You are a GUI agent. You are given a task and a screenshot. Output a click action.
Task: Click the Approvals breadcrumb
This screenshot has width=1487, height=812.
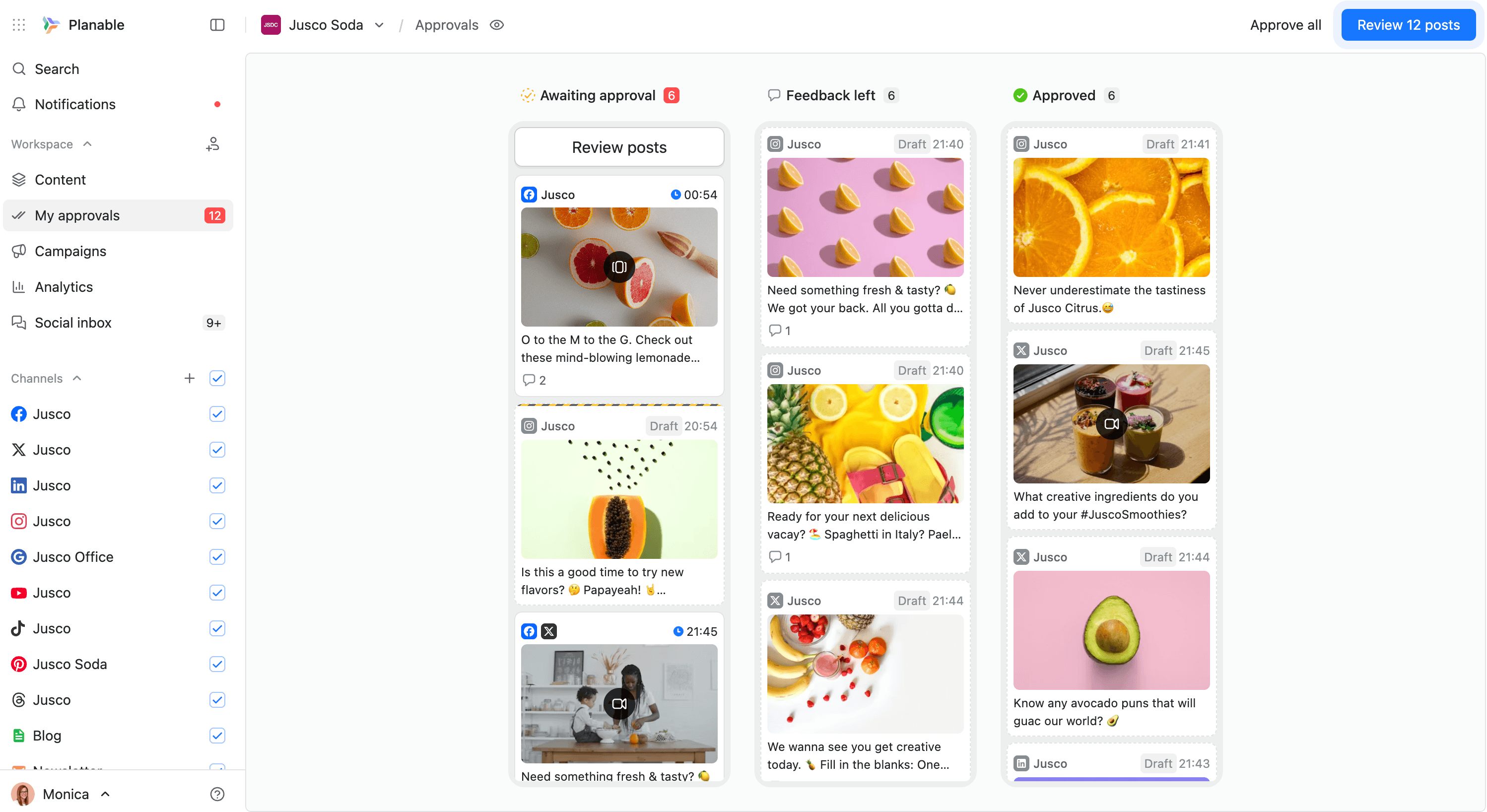pos(446,25)
